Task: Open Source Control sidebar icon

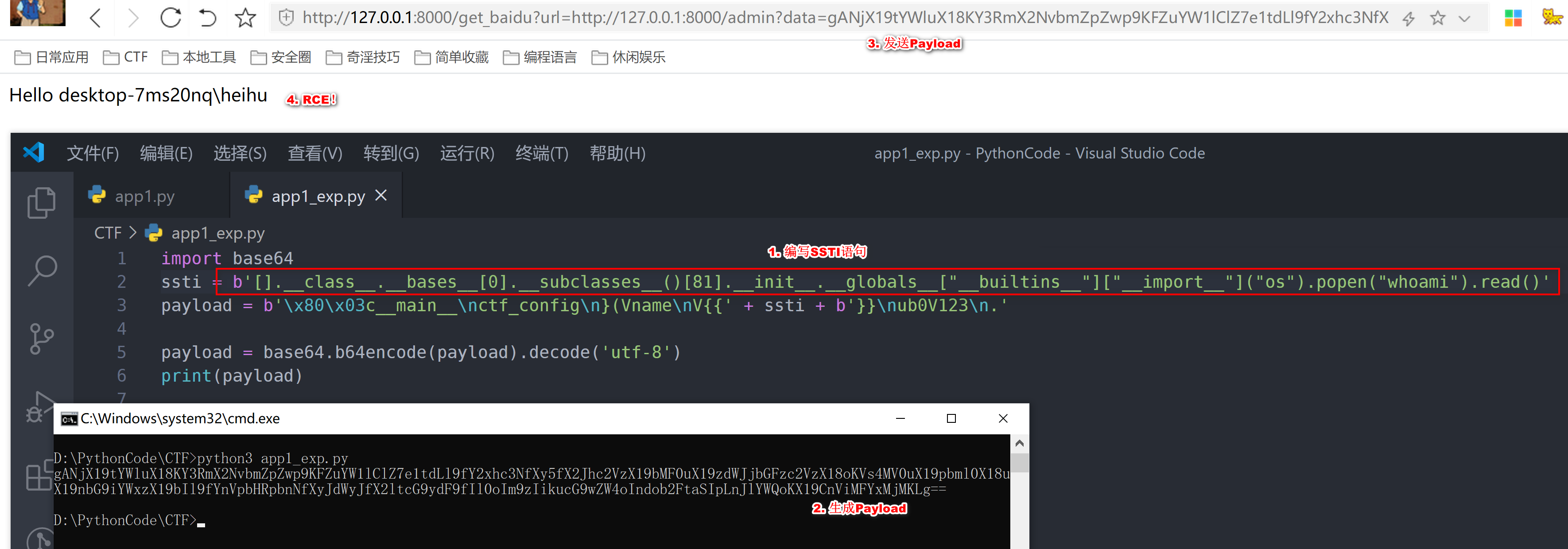Action: coord(41,338)
